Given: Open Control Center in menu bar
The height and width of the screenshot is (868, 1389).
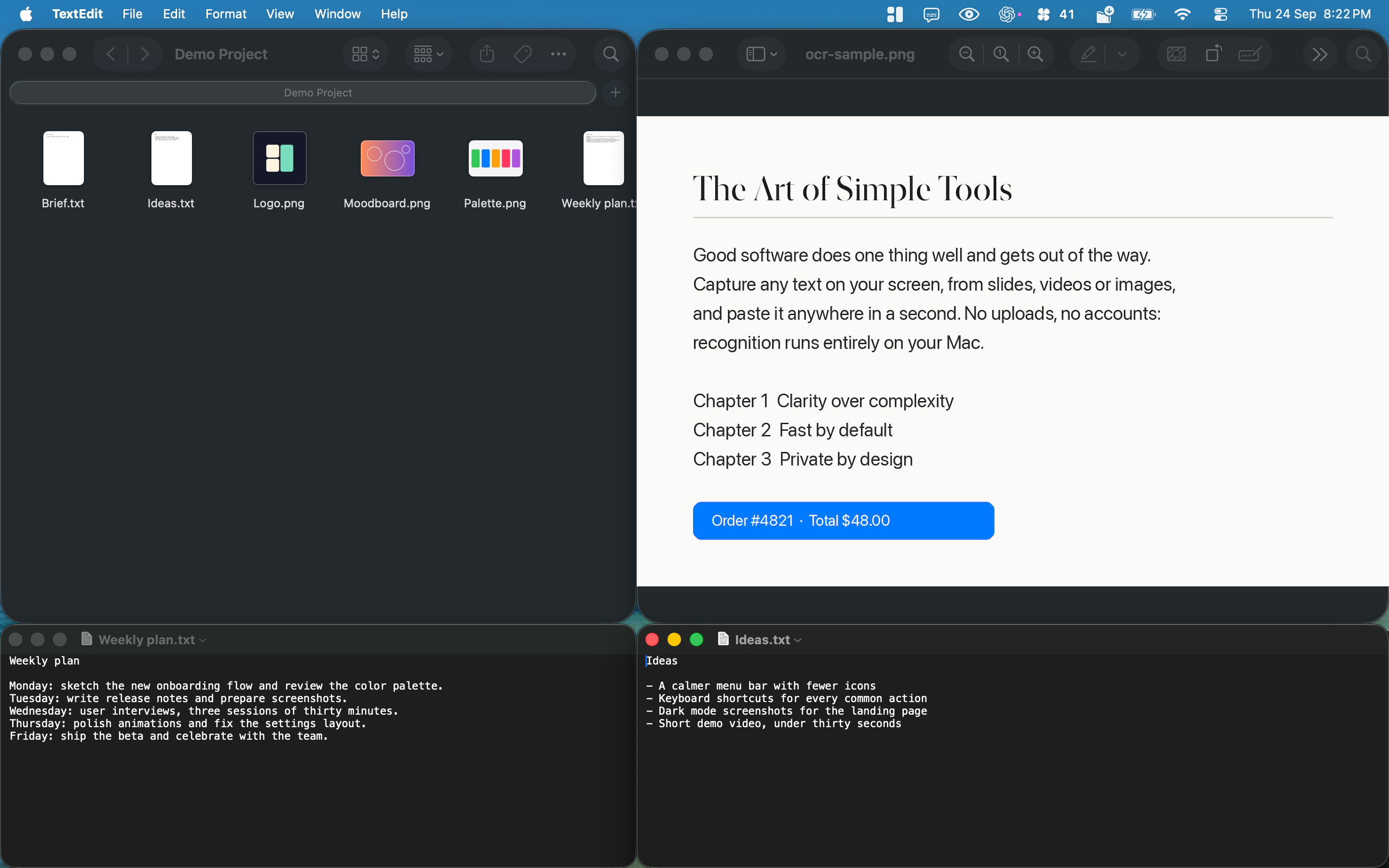Looking at the screenshot, I should [1220, 14].
